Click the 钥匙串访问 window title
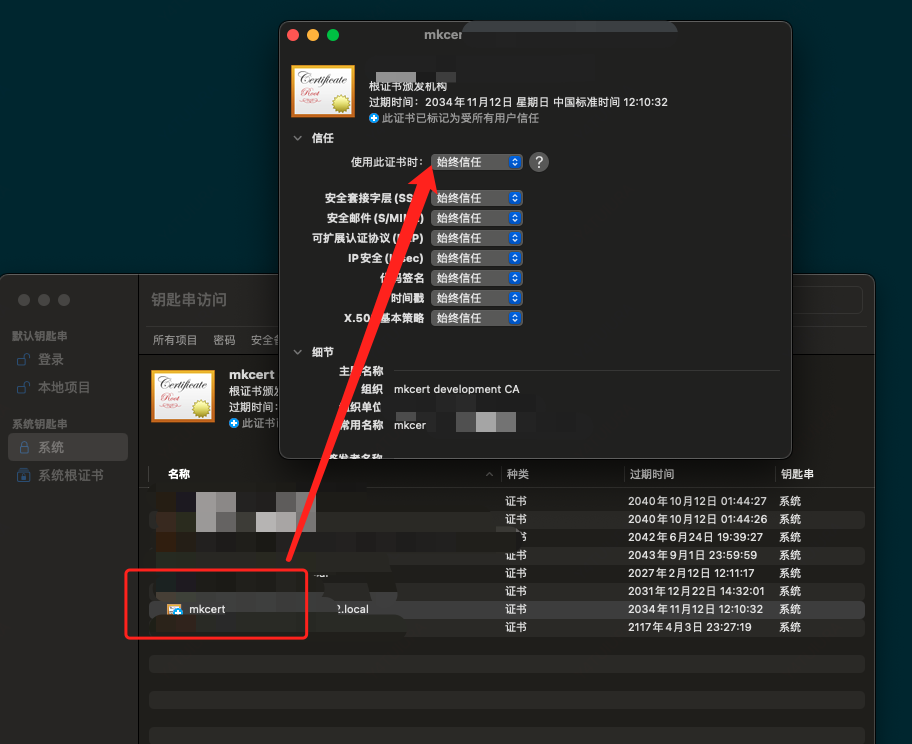The width and height of the screenshot is (912, 744). click(189, 300)
